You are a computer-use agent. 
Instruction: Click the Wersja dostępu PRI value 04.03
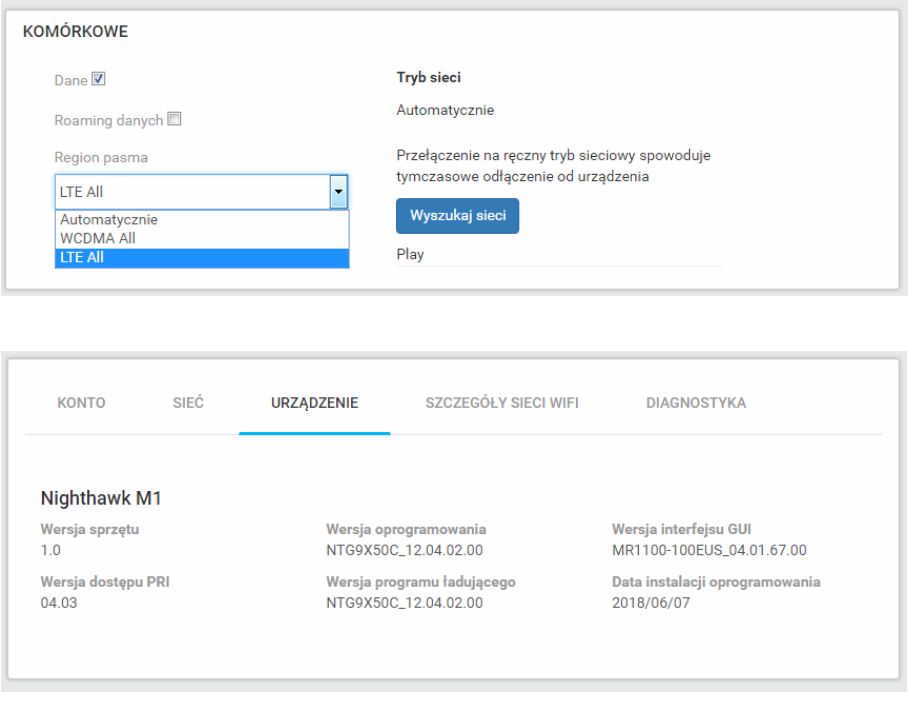[x=56, y=602]
